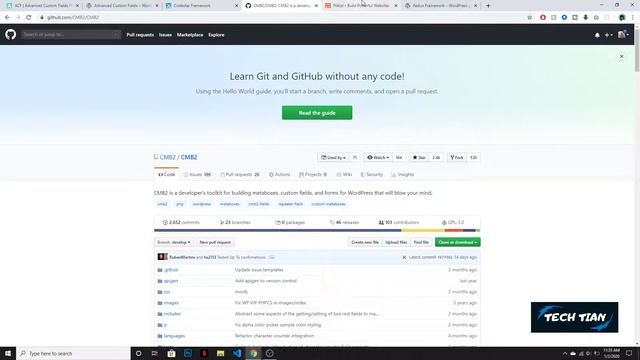Open the apigen folder
The image size is (640, 360).
[171, 281]
